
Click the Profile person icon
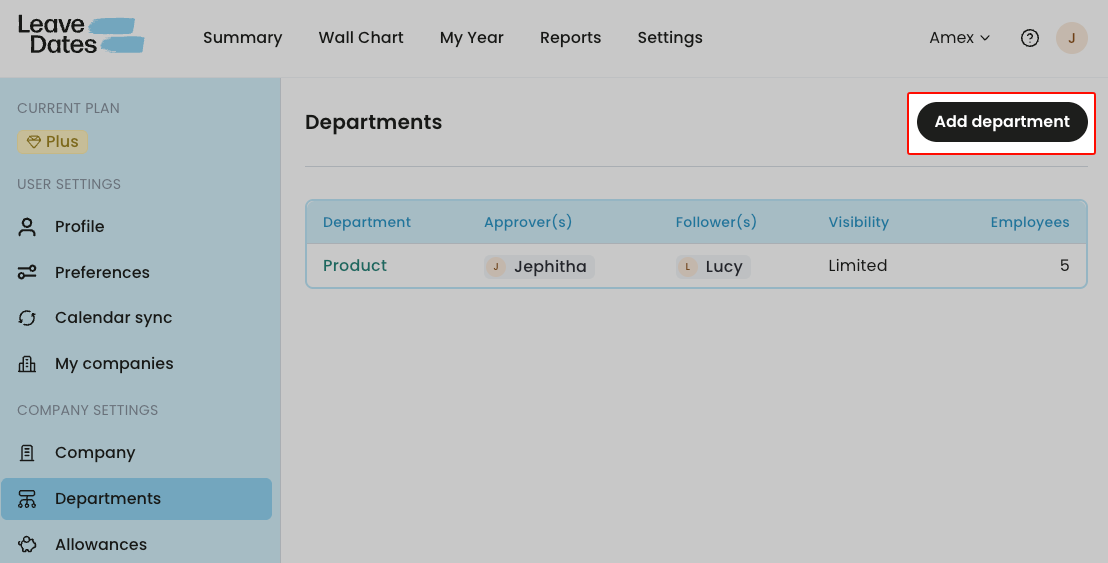pyautogui.click(x=27, y=227)
